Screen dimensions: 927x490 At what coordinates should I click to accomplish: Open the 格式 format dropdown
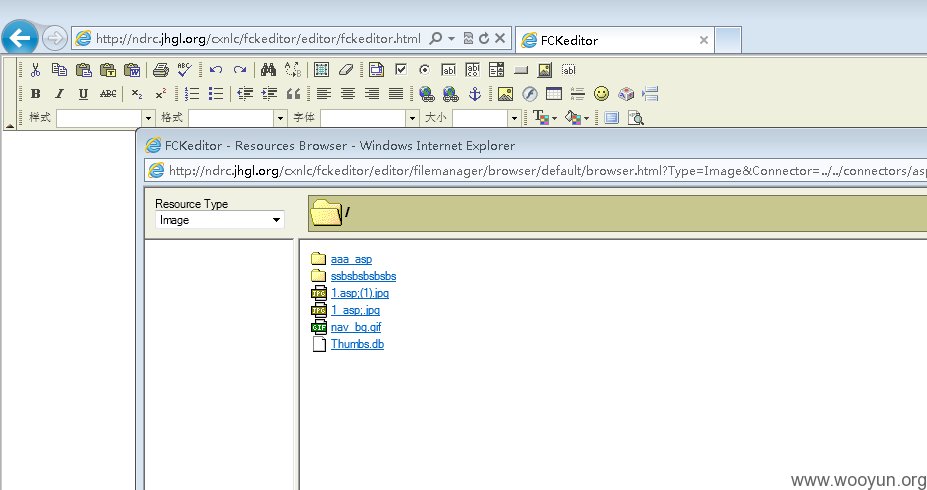tap(238, 118)
